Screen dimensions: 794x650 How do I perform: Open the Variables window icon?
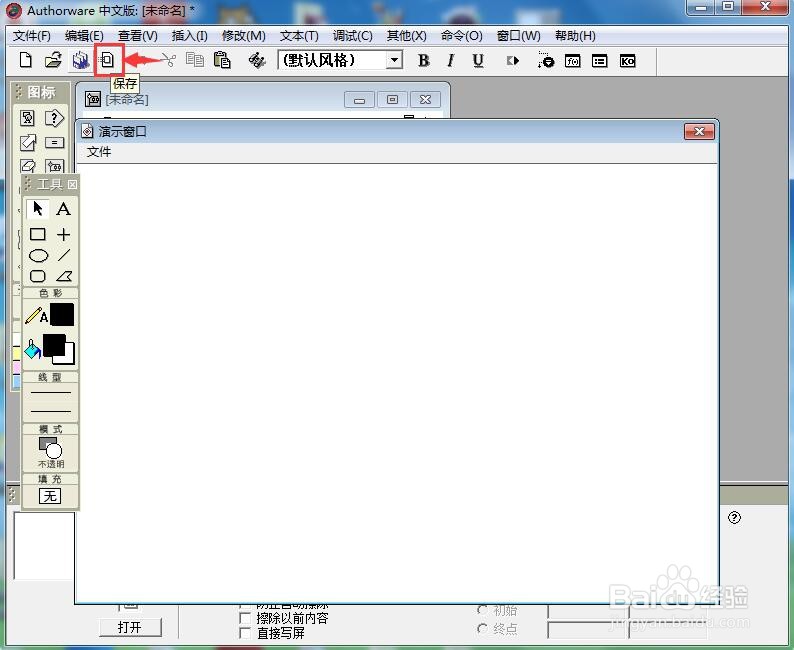coord(600,61)
